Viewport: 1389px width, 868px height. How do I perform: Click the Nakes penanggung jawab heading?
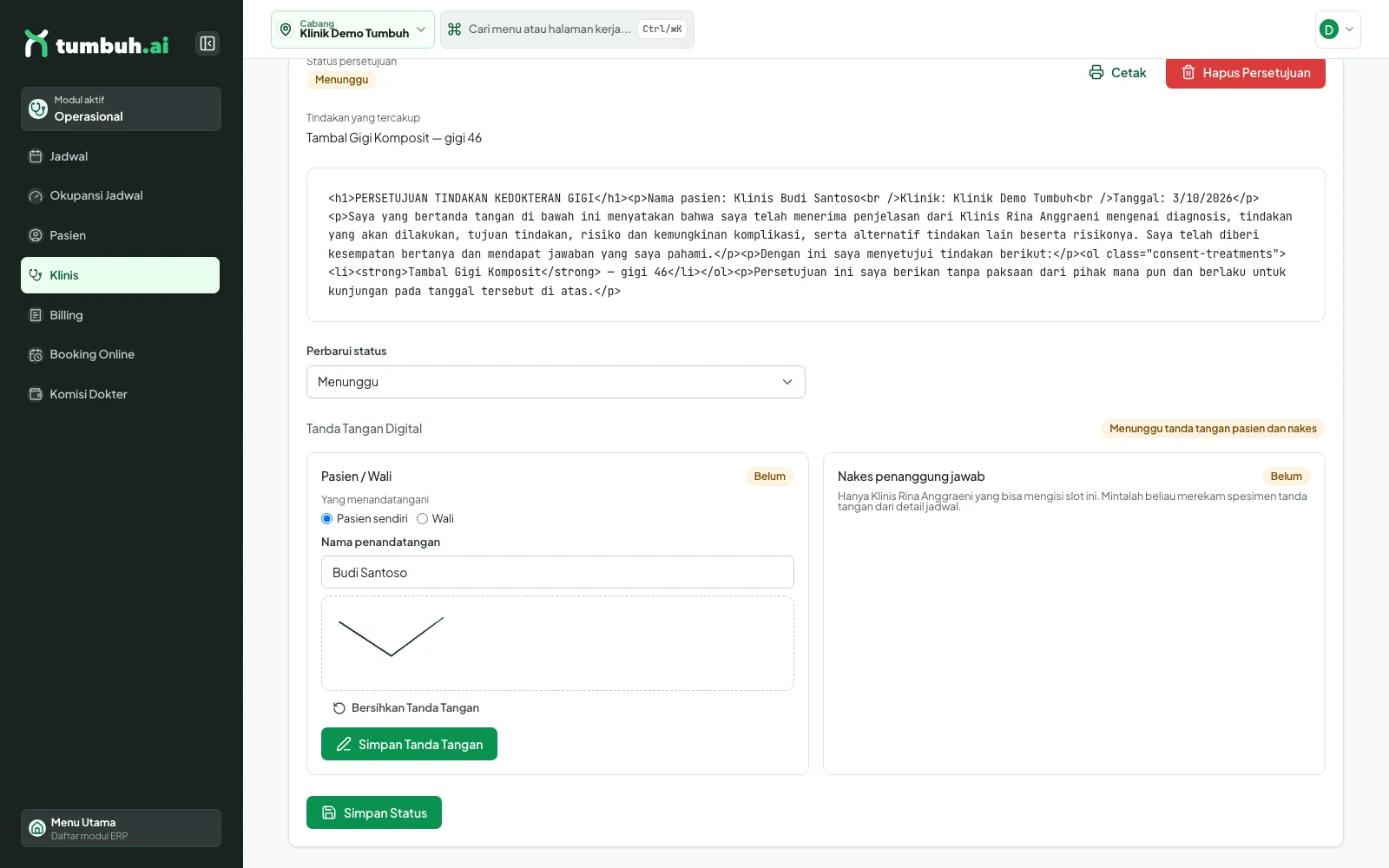click(911, 477)
